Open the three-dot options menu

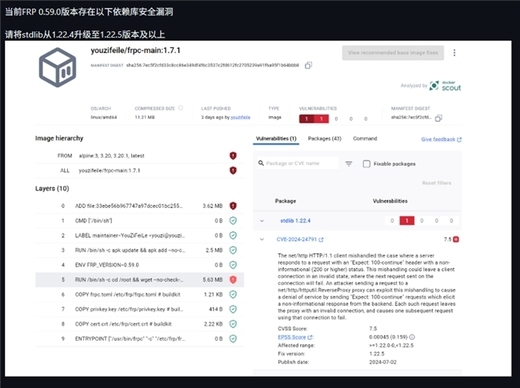(454, 53)
